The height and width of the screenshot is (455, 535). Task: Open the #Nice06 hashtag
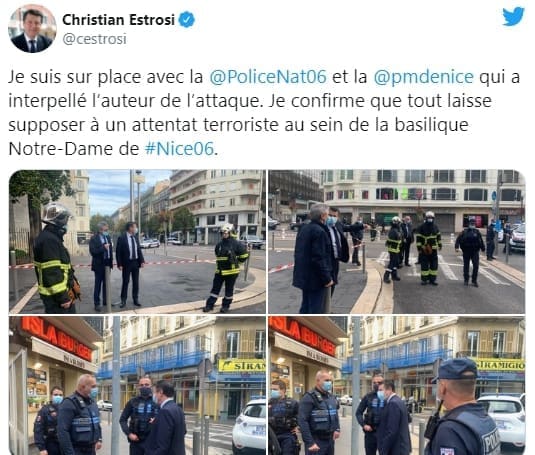point(179,149)
